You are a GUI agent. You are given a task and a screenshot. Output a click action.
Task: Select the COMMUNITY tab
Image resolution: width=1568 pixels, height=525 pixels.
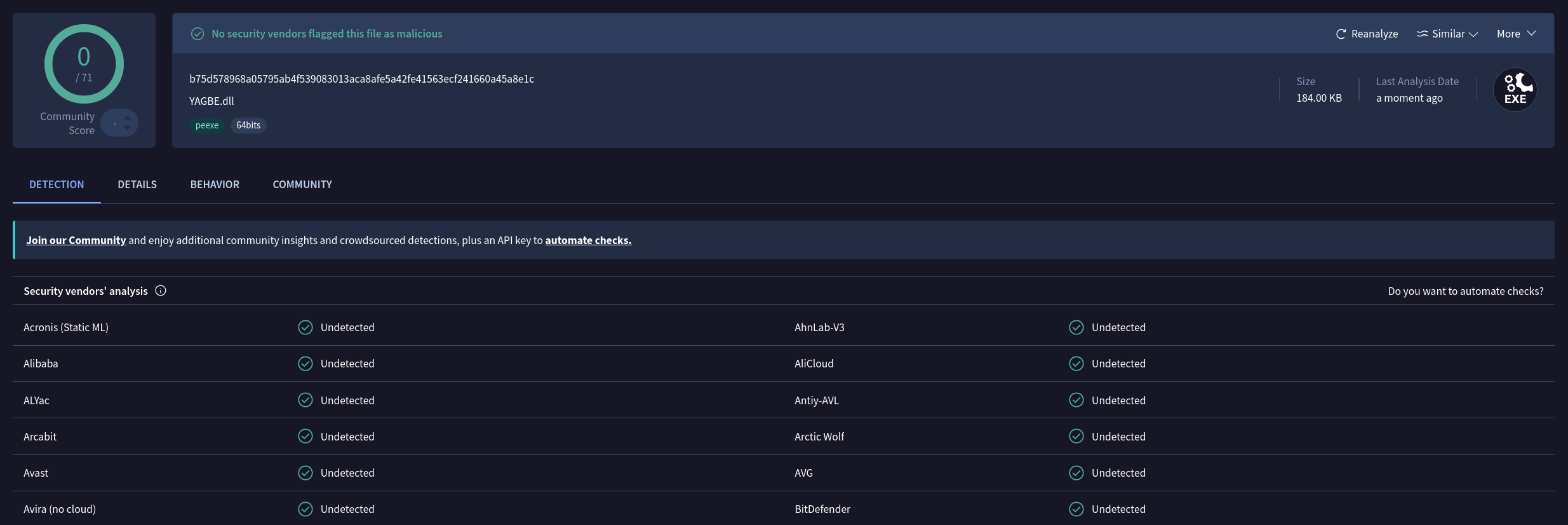tap(302, 184)
